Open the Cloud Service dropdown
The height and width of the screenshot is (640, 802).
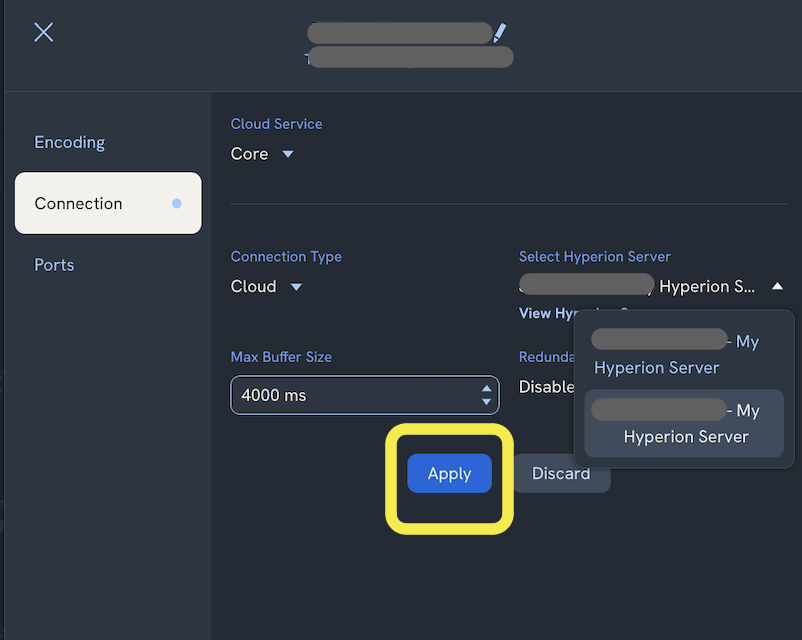click(x=260, y=154)
